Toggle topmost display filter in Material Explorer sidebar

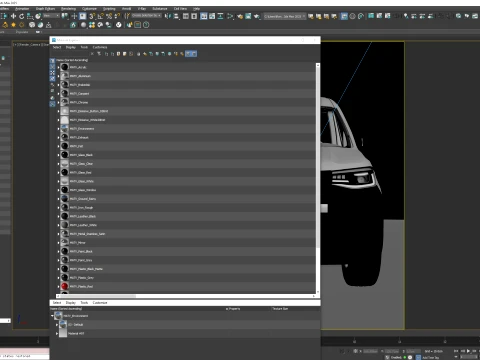(52, 61)
